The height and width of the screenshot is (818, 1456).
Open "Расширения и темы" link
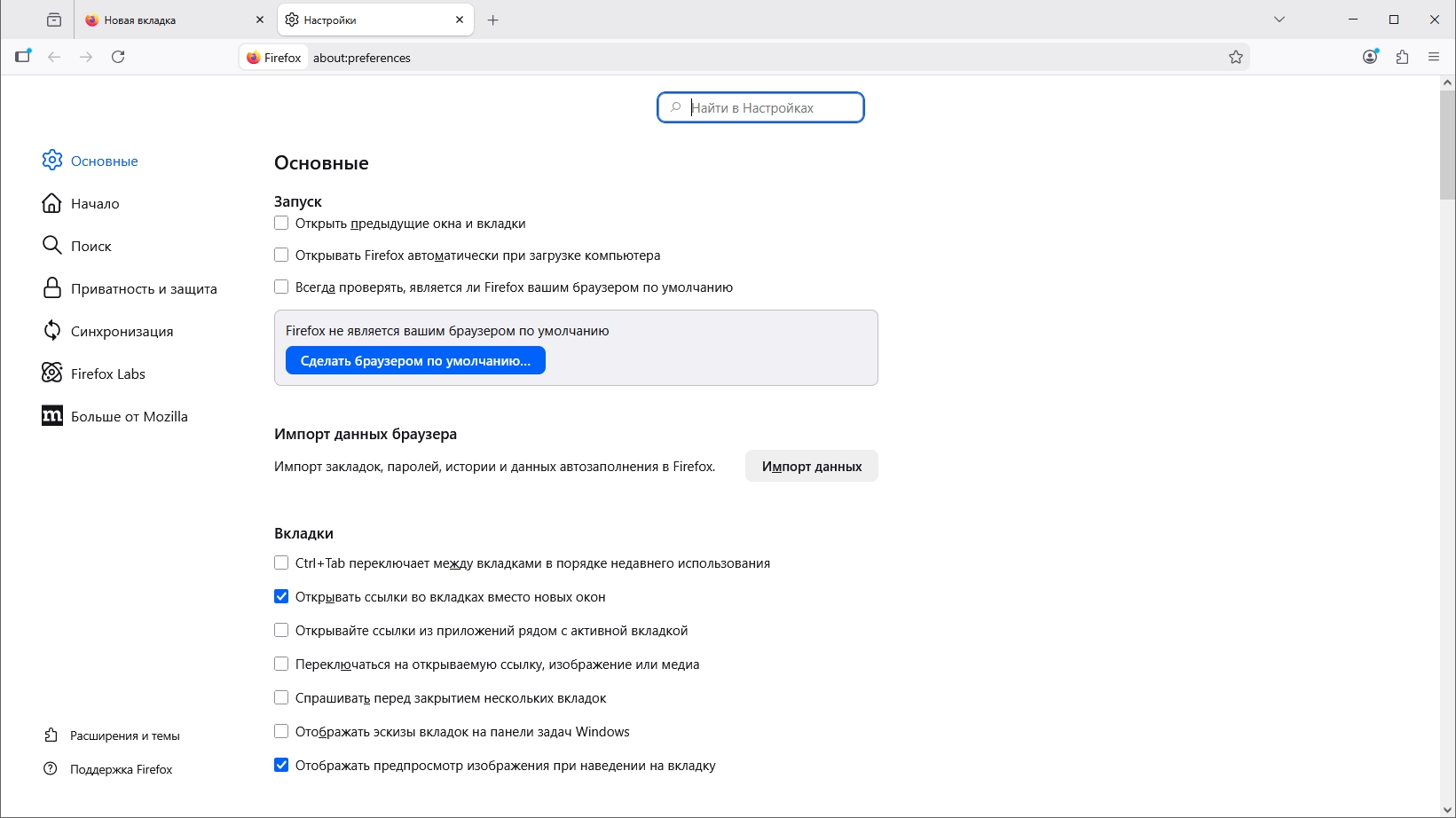[x=124, y=735]
